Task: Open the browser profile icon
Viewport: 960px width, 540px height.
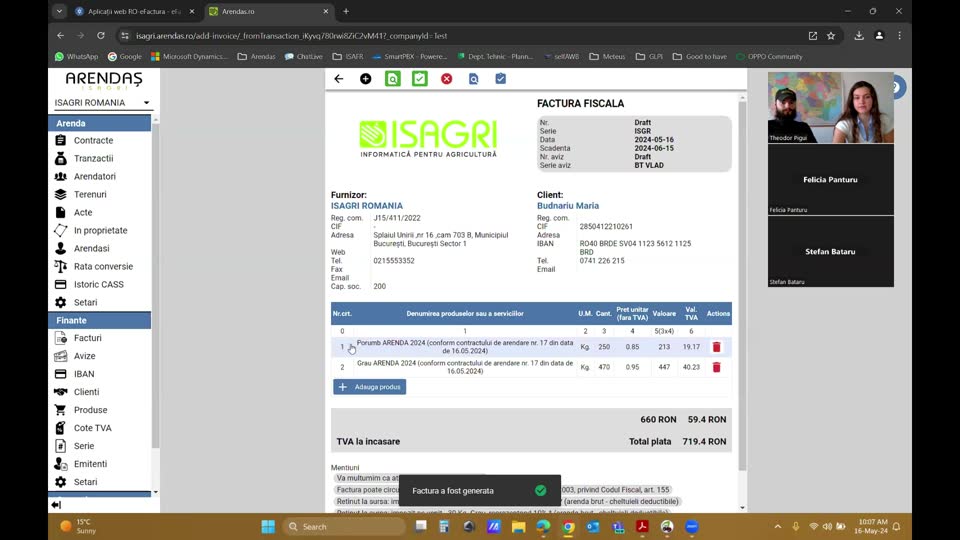Action: (x=879, y=36)
